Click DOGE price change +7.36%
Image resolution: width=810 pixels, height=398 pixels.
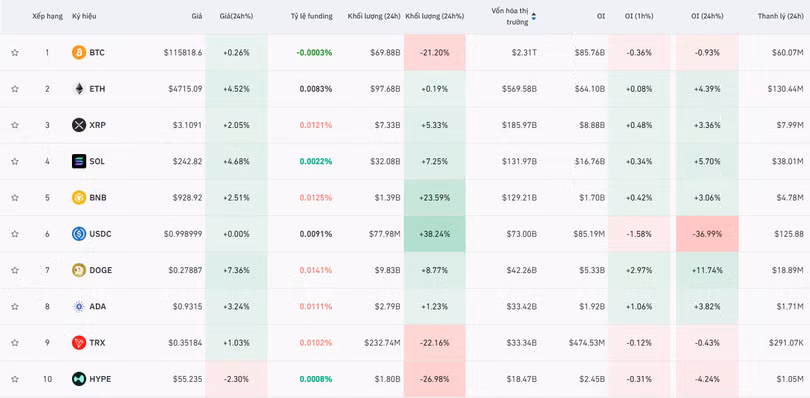(x=236, y=270)
